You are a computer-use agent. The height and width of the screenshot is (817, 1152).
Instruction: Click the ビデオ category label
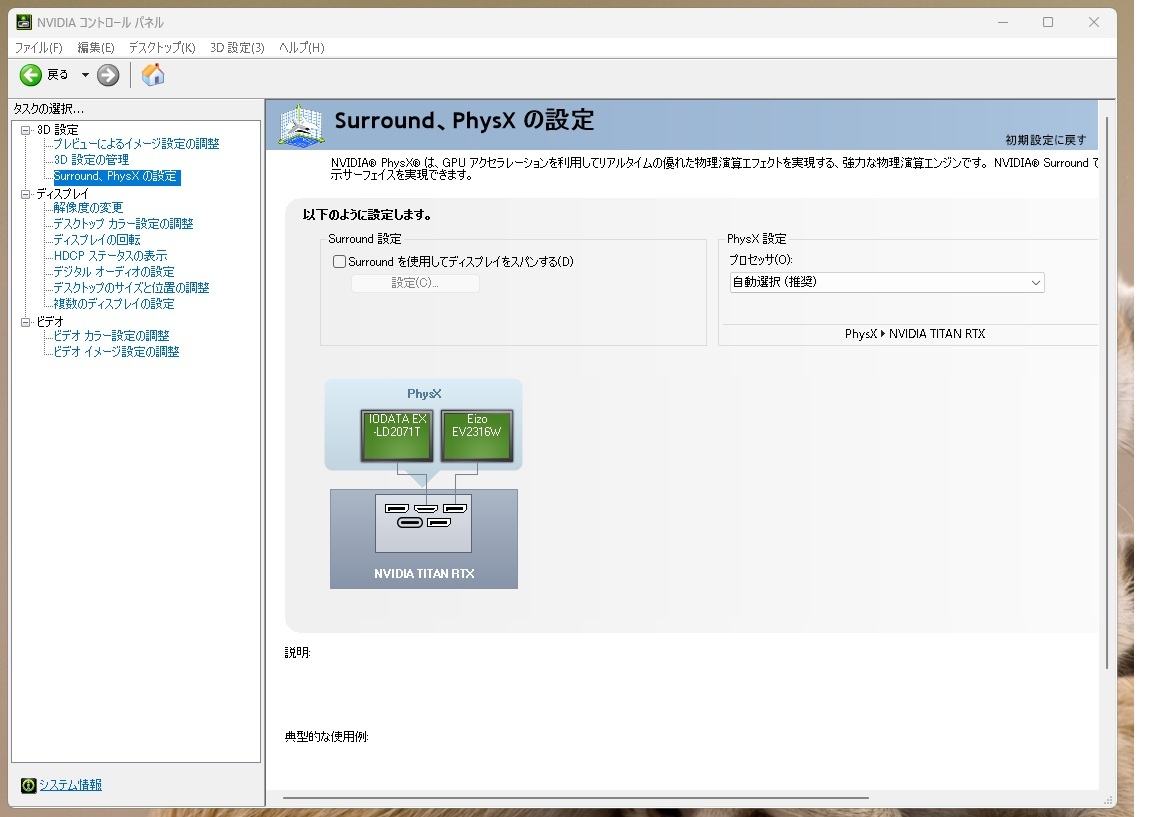[50, 322]
